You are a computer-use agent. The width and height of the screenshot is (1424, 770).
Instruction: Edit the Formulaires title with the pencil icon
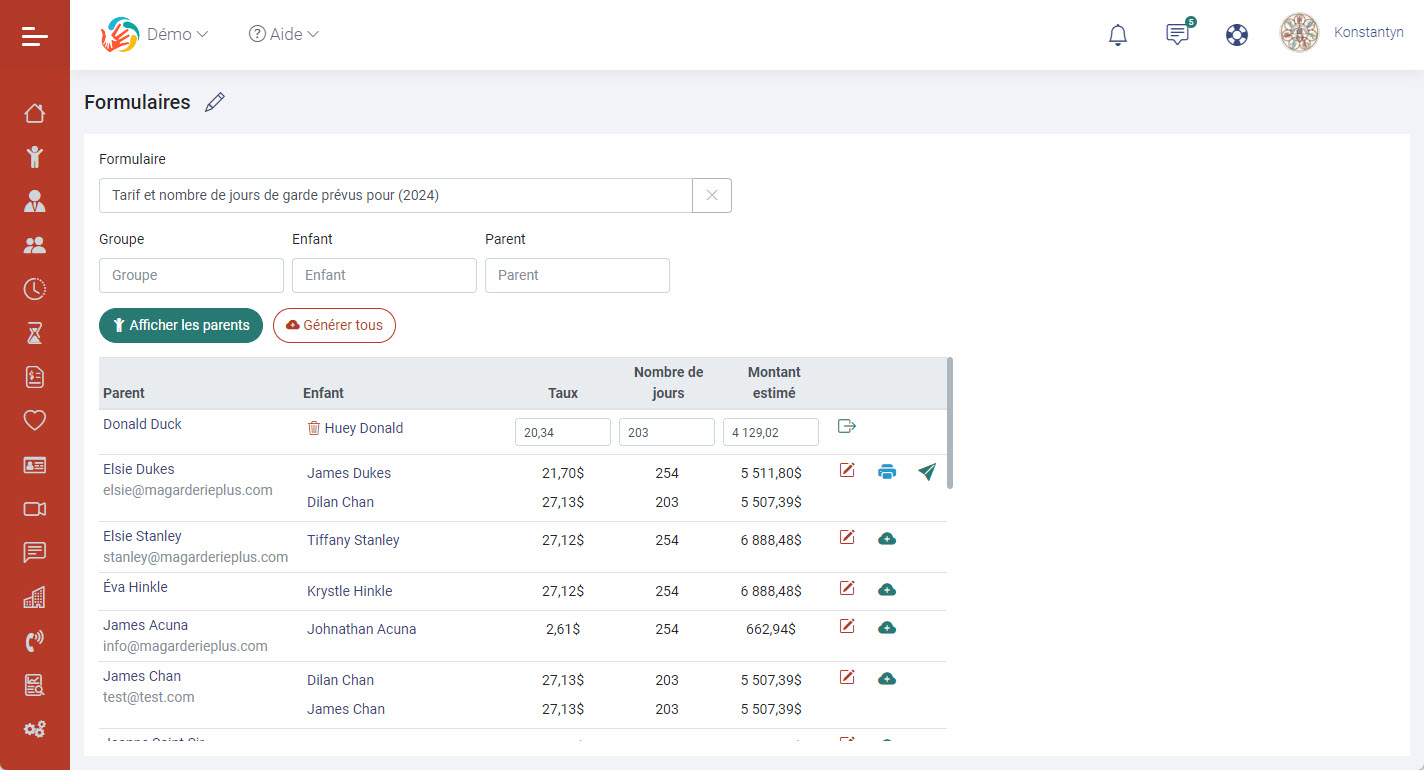(215, 101)
